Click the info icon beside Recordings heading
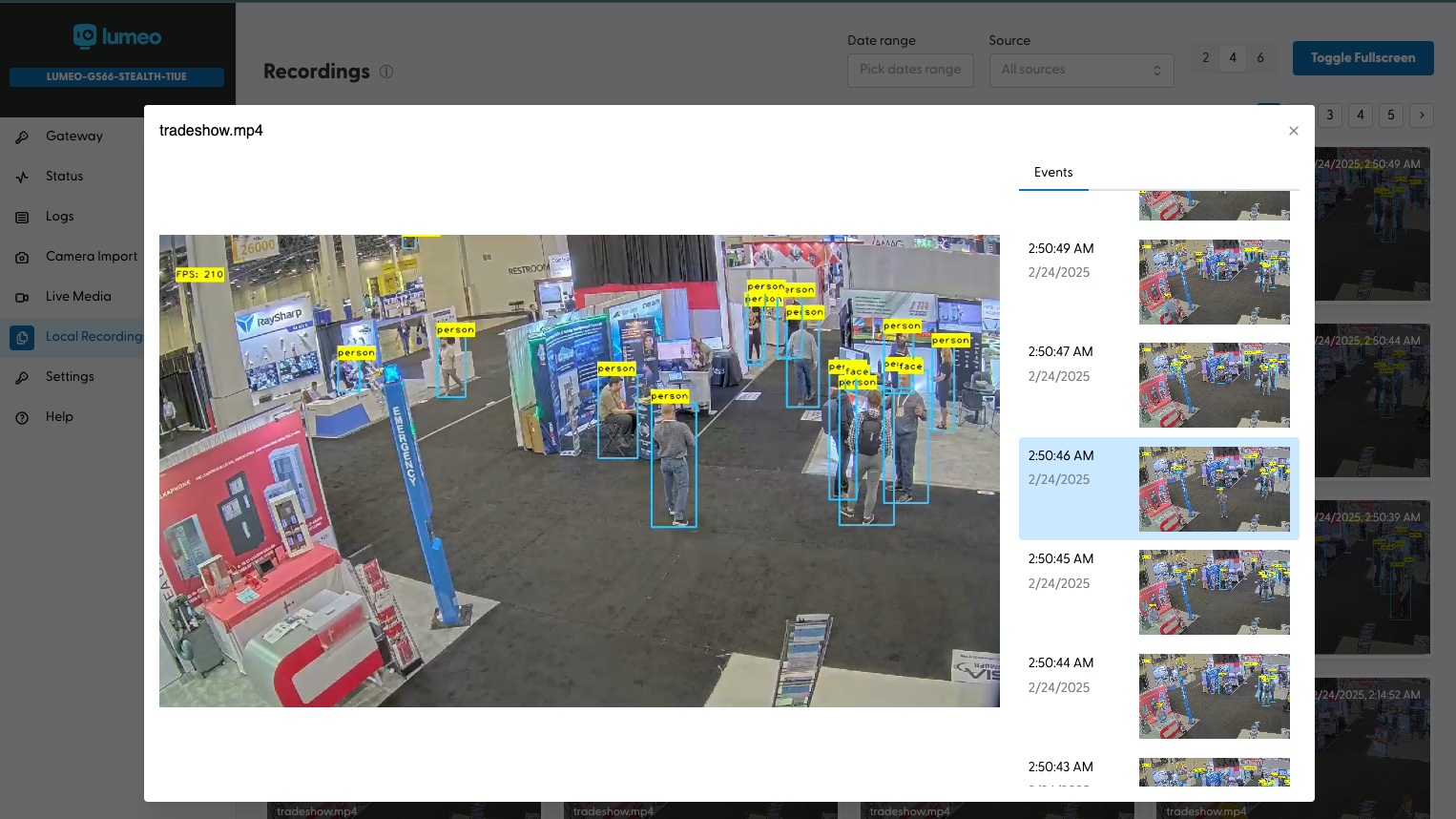The height and width of the screenshot is (819, 1456). [386, 72]
